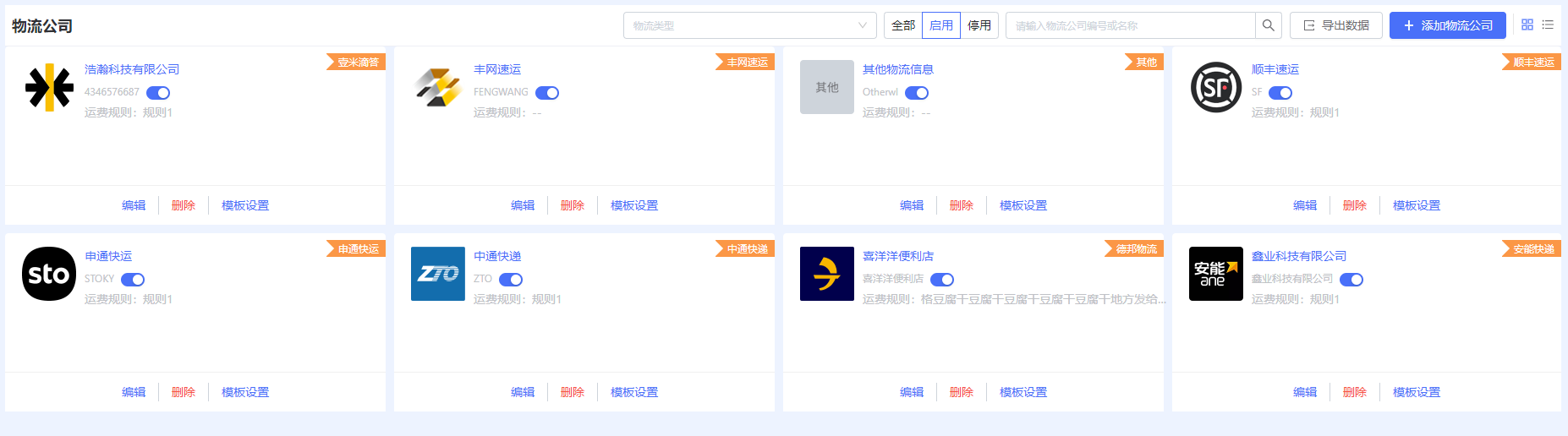
Task: Open the 其他物流信息 title link
Action: pos(898,69)
